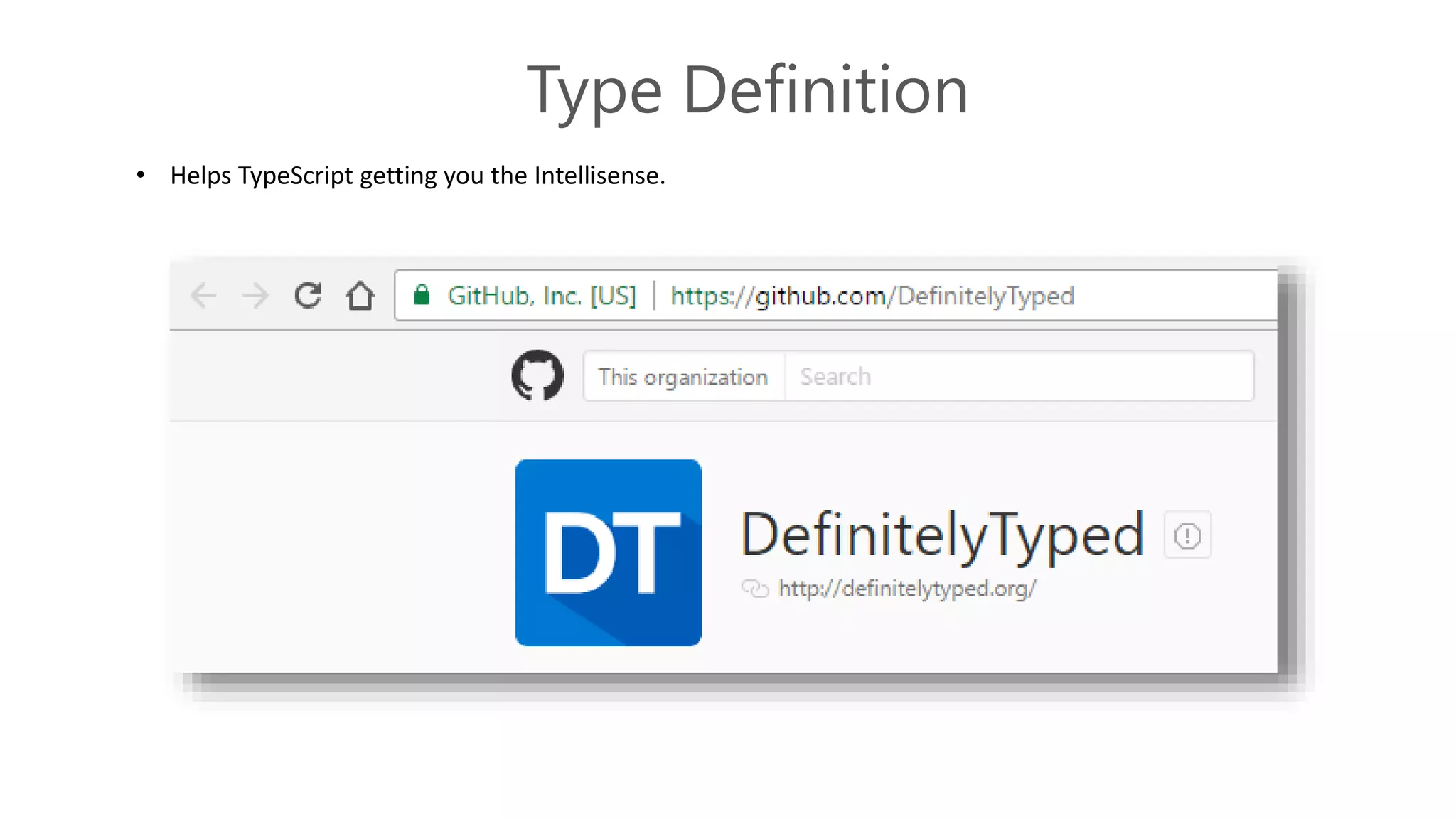The height and width of the screenshot is (819, 1456).
Task: Click the report icon beside DefinitelyTyped
Action: pos(1187,535)
